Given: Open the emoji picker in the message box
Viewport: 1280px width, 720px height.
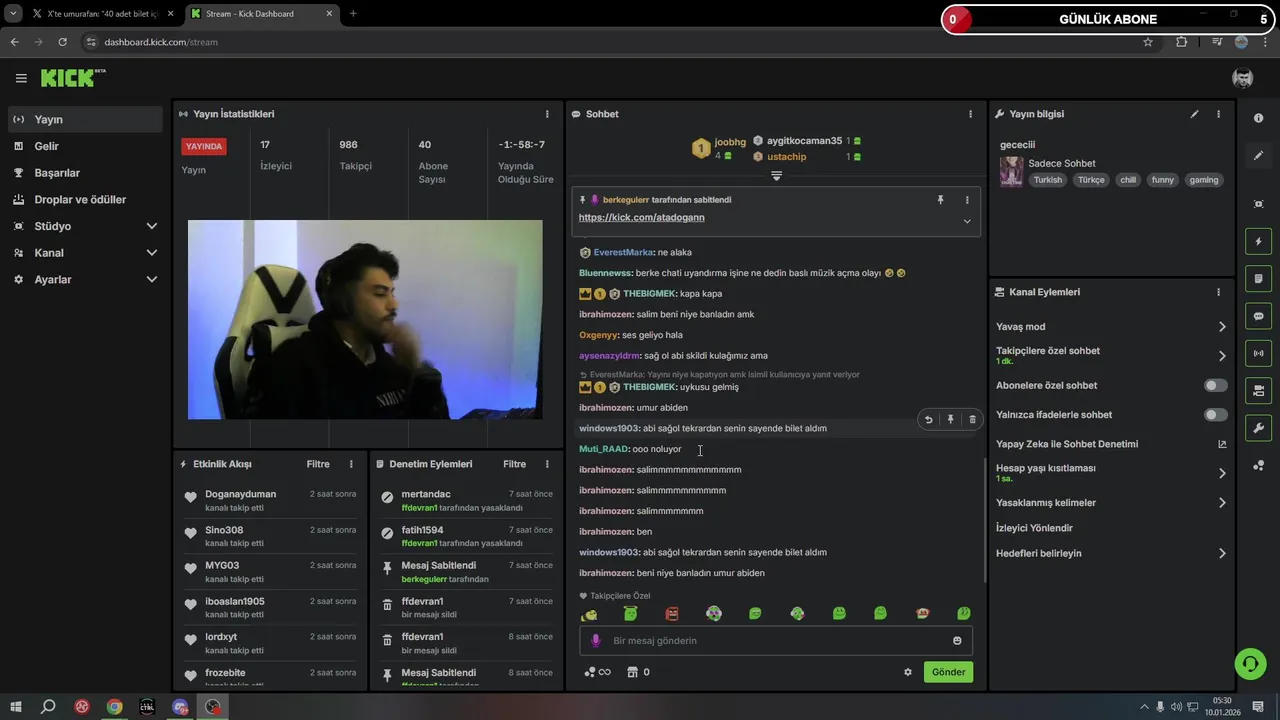Looking at the screenshot, I should click(957, 641).
